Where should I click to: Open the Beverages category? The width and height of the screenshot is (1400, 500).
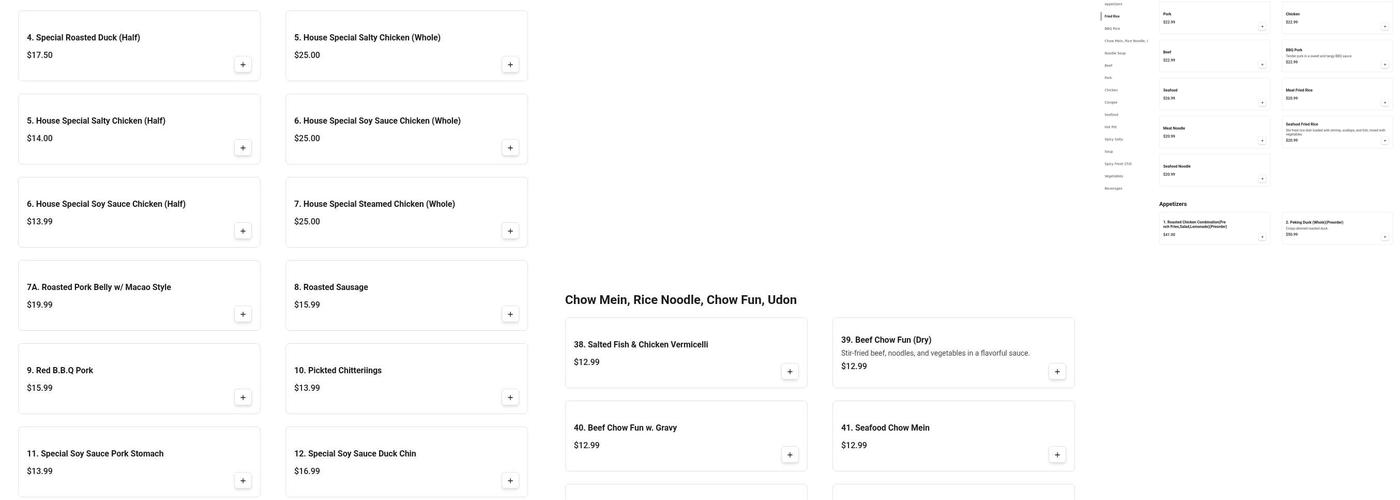[x=1113, y=188]
